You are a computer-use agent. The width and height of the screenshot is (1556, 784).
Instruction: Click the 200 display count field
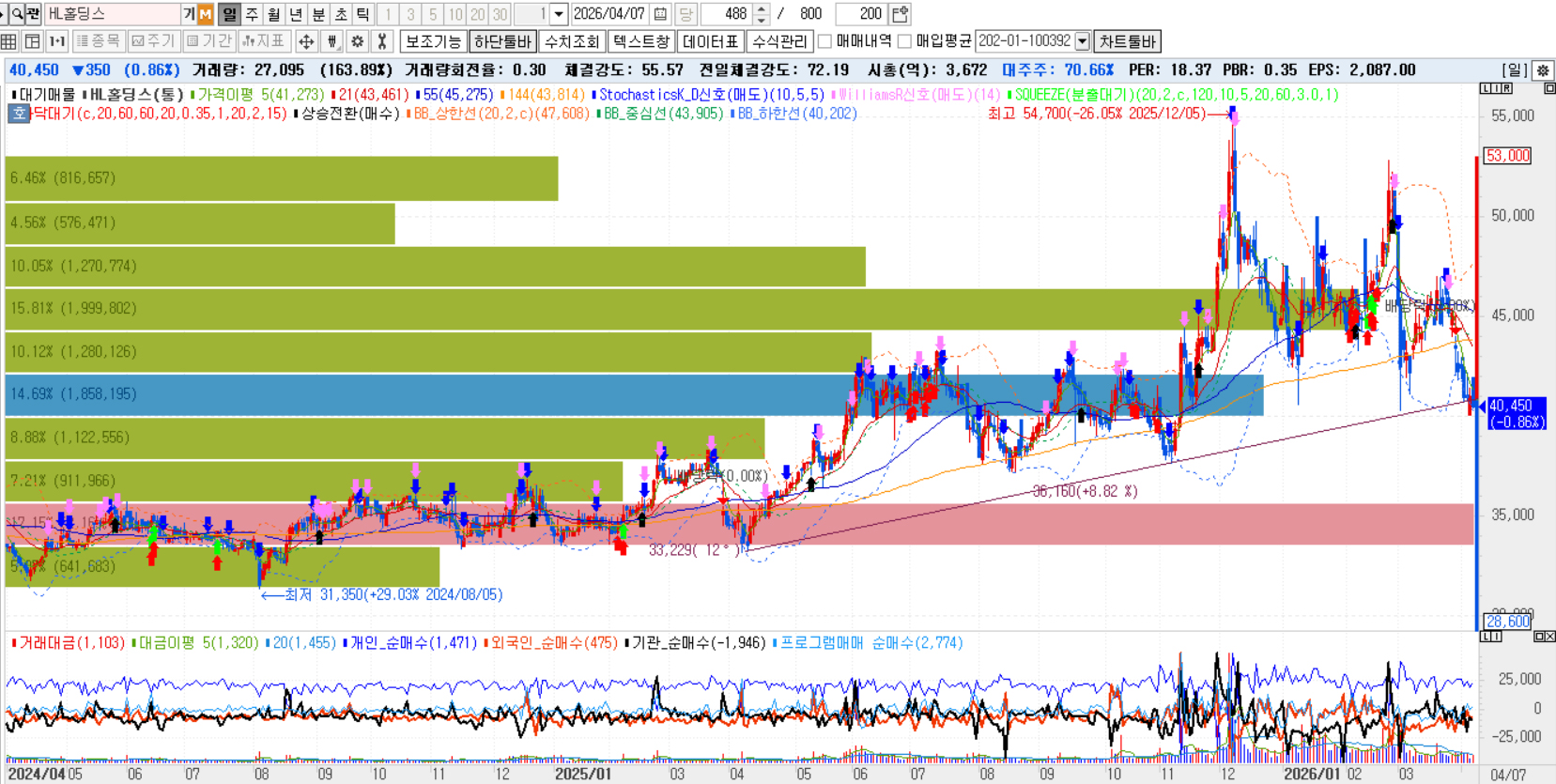click(x=861, y=14)
